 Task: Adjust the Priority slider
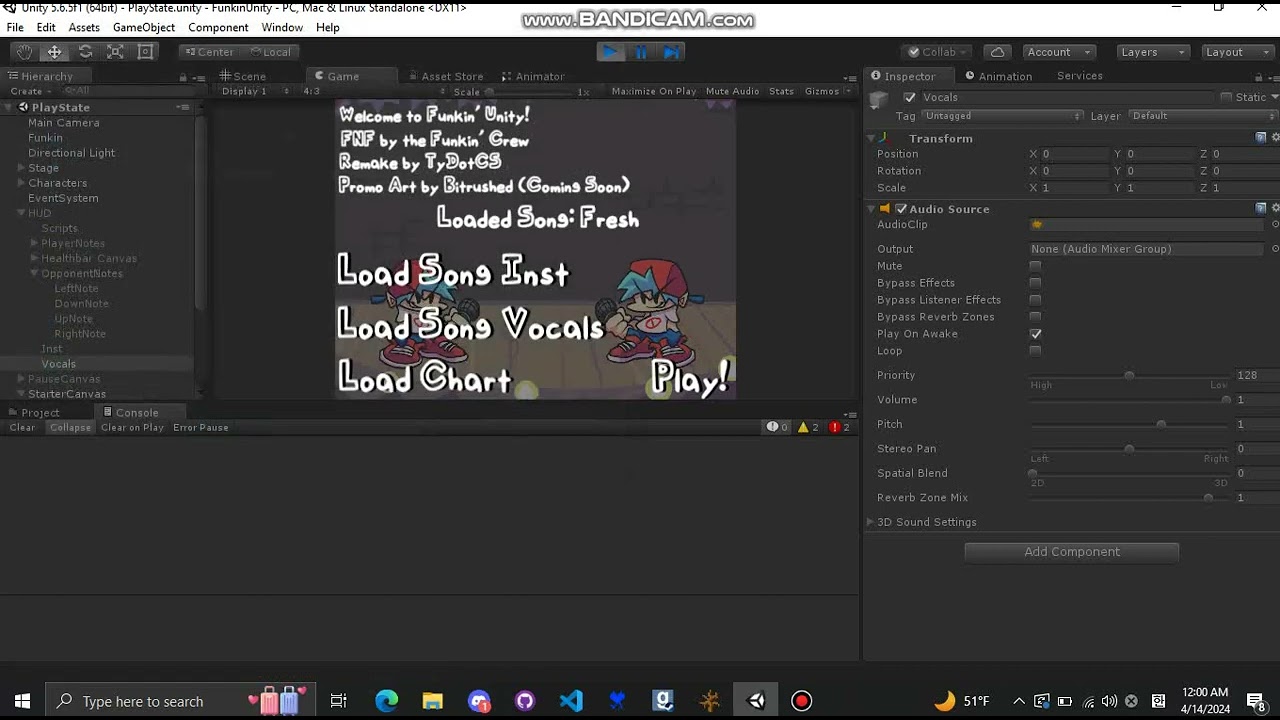(1130, 375)
